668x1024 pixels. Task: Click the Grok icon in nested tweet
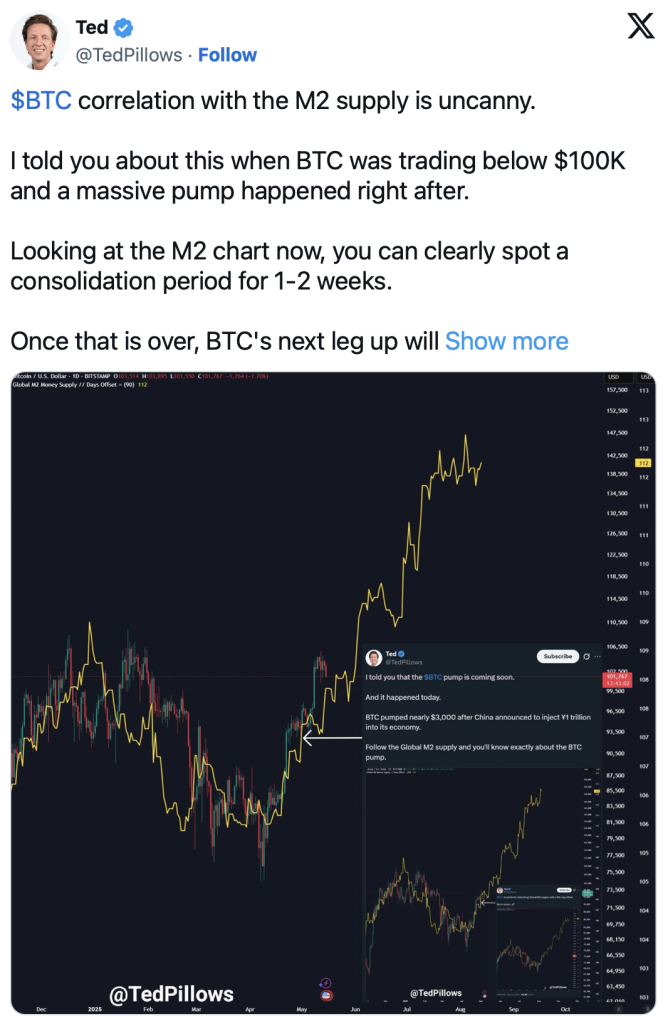[x=586, y=656]
